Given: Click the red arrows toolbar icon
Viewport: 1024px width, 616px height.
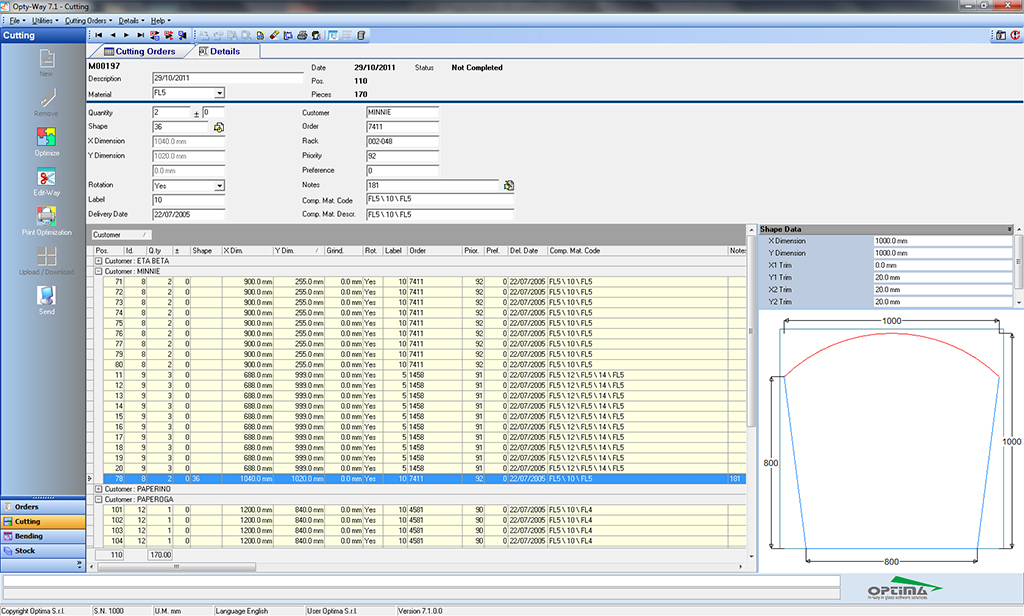Looking at the screenshot, I should 168,35.
